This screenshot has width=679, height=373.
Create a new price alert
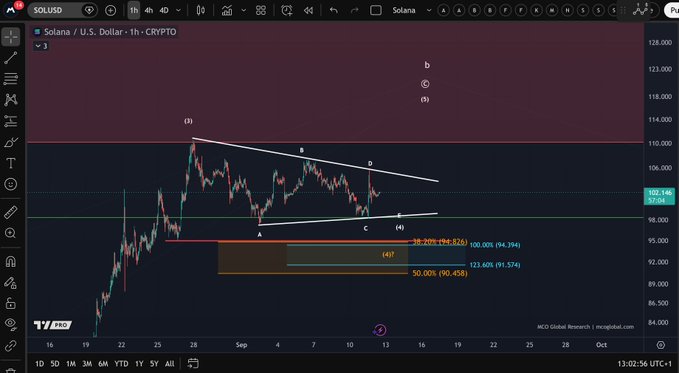tap(287, 10)
